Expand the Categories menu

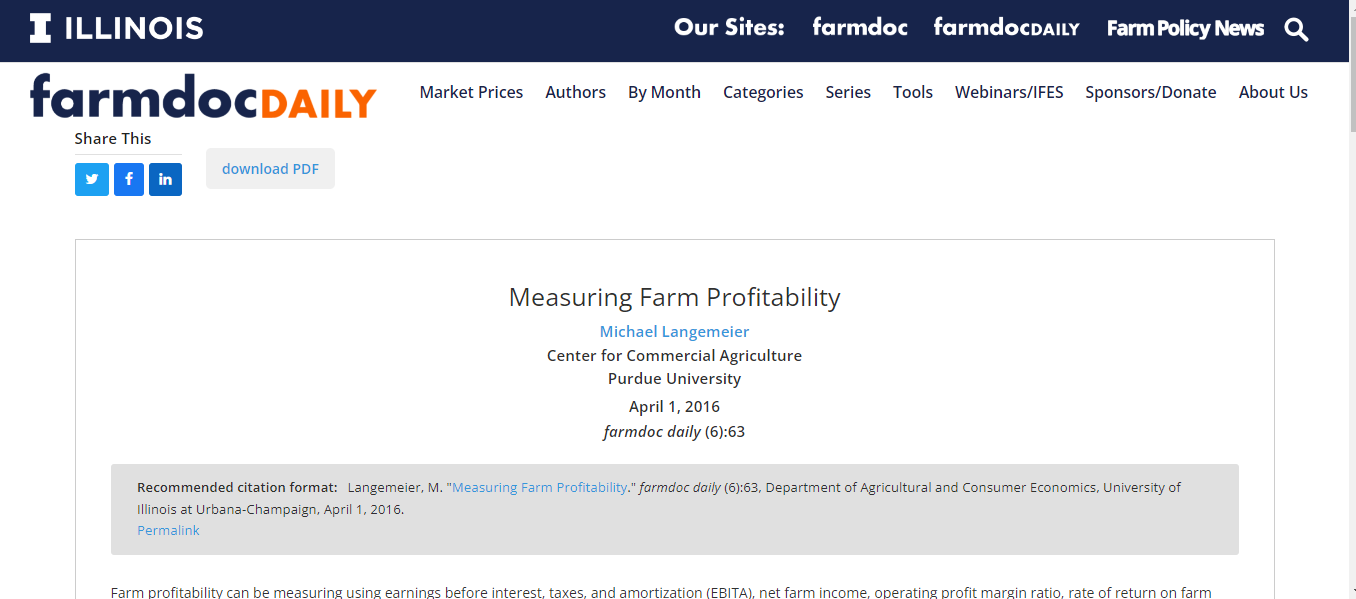tap(763, 92)
